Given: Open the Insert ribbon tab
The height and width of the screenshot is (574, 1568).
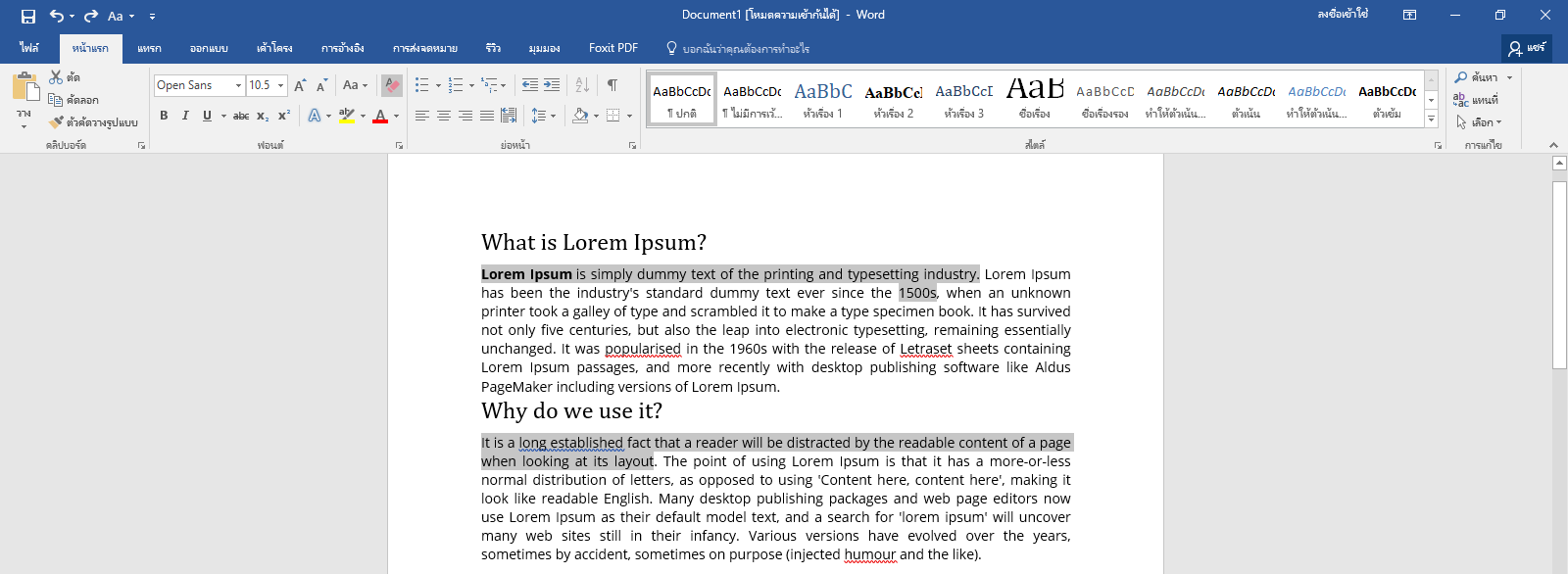Looking at the screenshot, I should tap(149, 48).
